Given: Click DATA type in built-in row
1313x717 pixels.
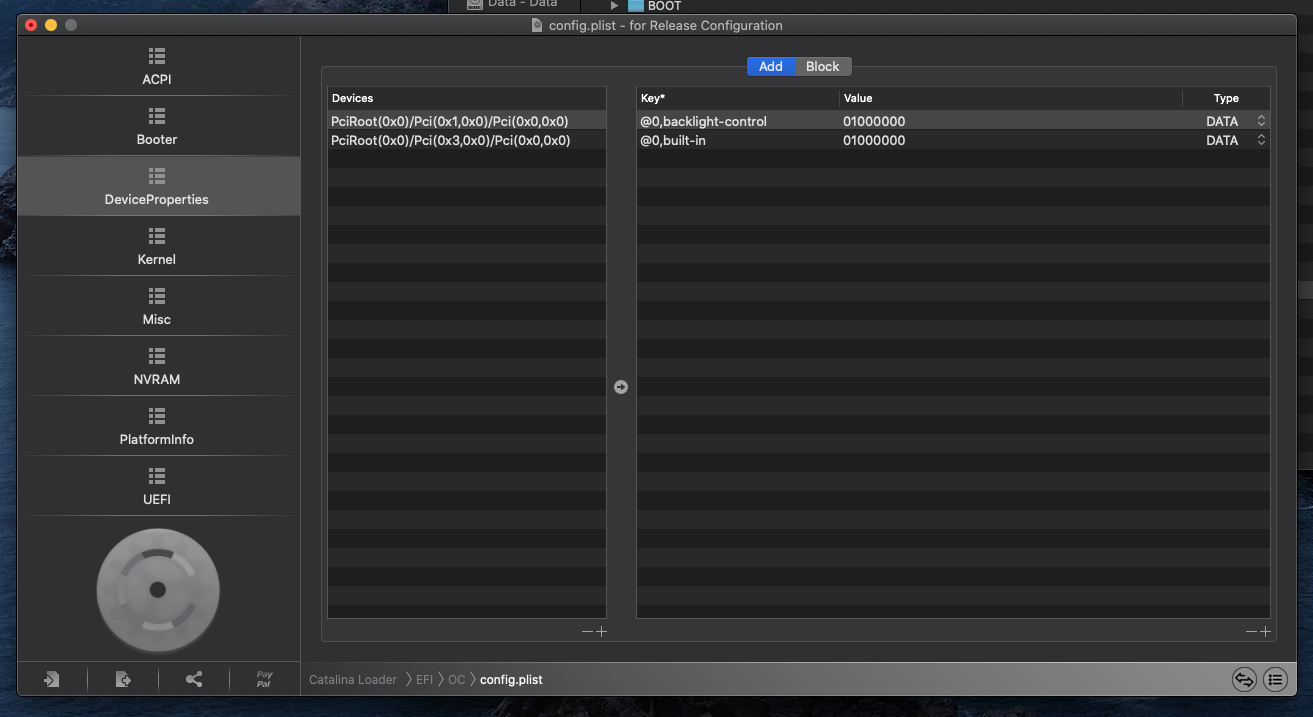Looking at the screenshot, I should click(1222, 141).
